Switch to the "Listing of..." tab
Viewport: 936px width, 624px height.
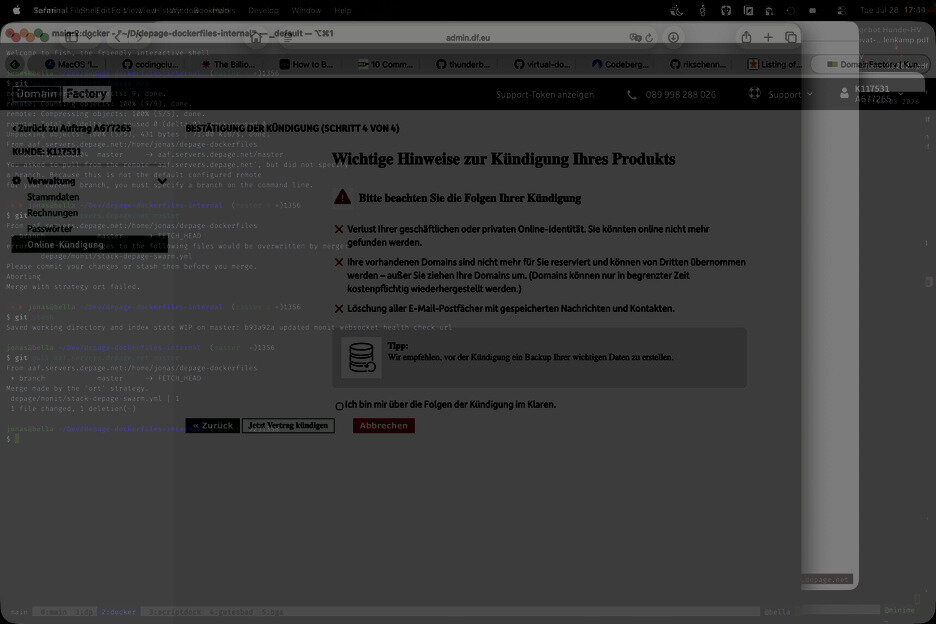coord(776,64)
